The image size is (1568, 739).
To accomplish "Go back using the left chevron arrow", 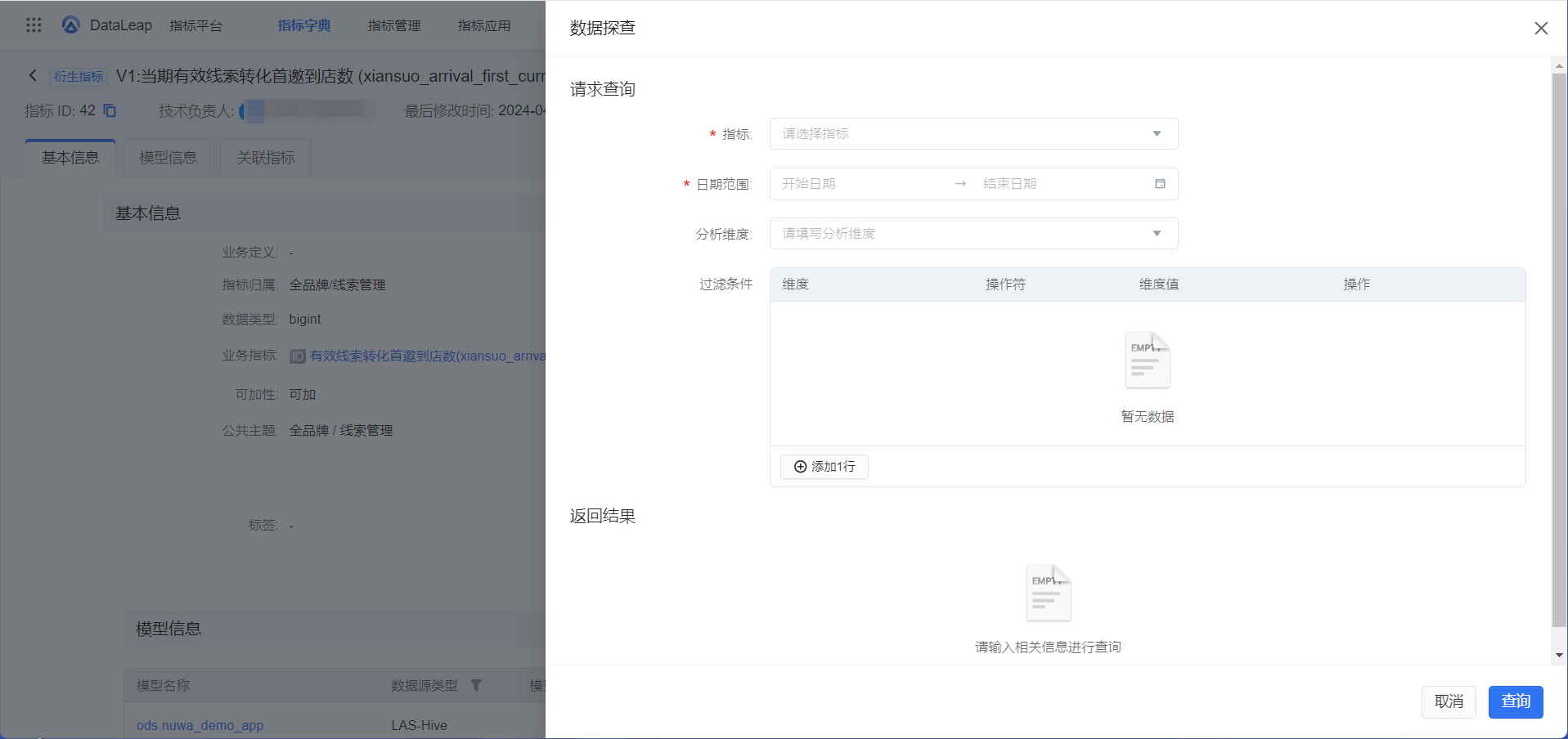I will coord(33,75).
